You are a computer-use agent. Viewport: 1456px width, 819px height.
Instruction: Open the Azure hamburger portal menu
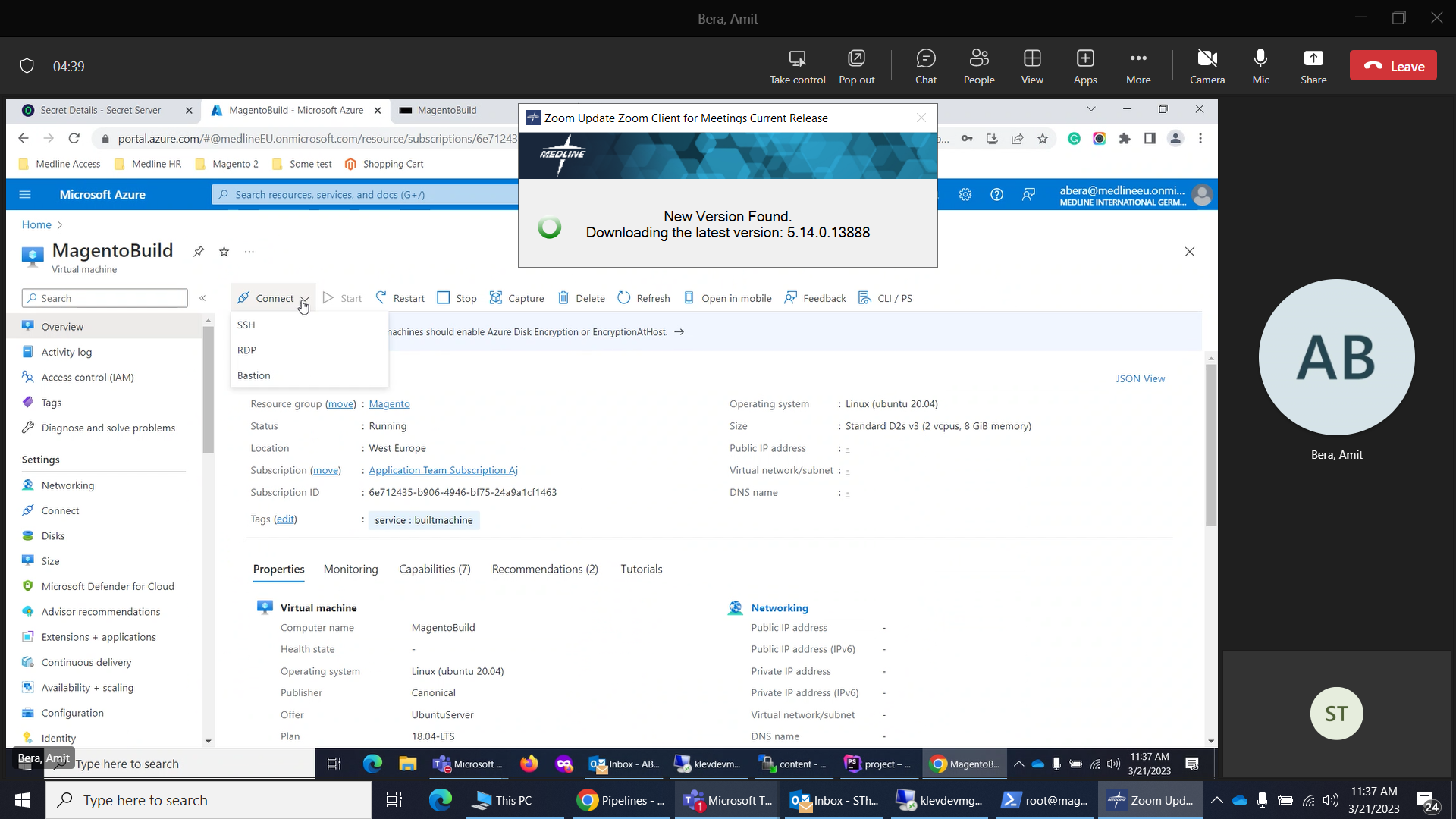(x=25, y=195)
